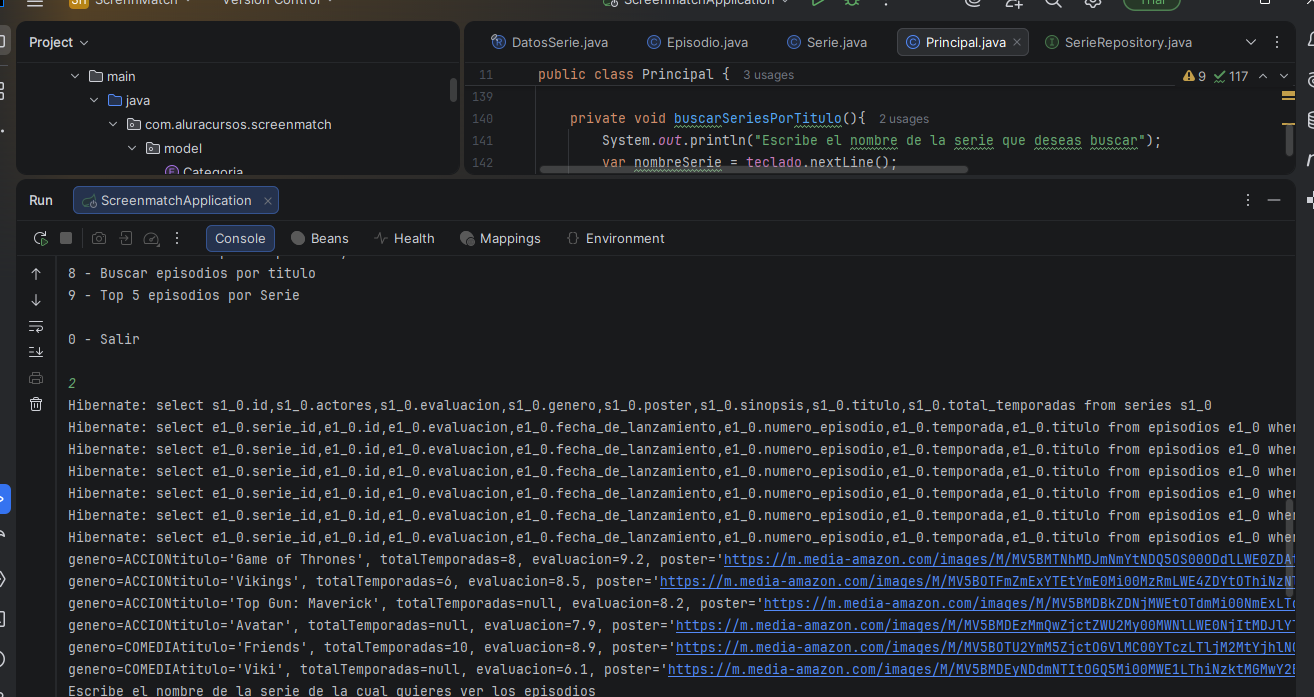
Task: Toggle soft-wrap in the console
Action: (36, 326)
